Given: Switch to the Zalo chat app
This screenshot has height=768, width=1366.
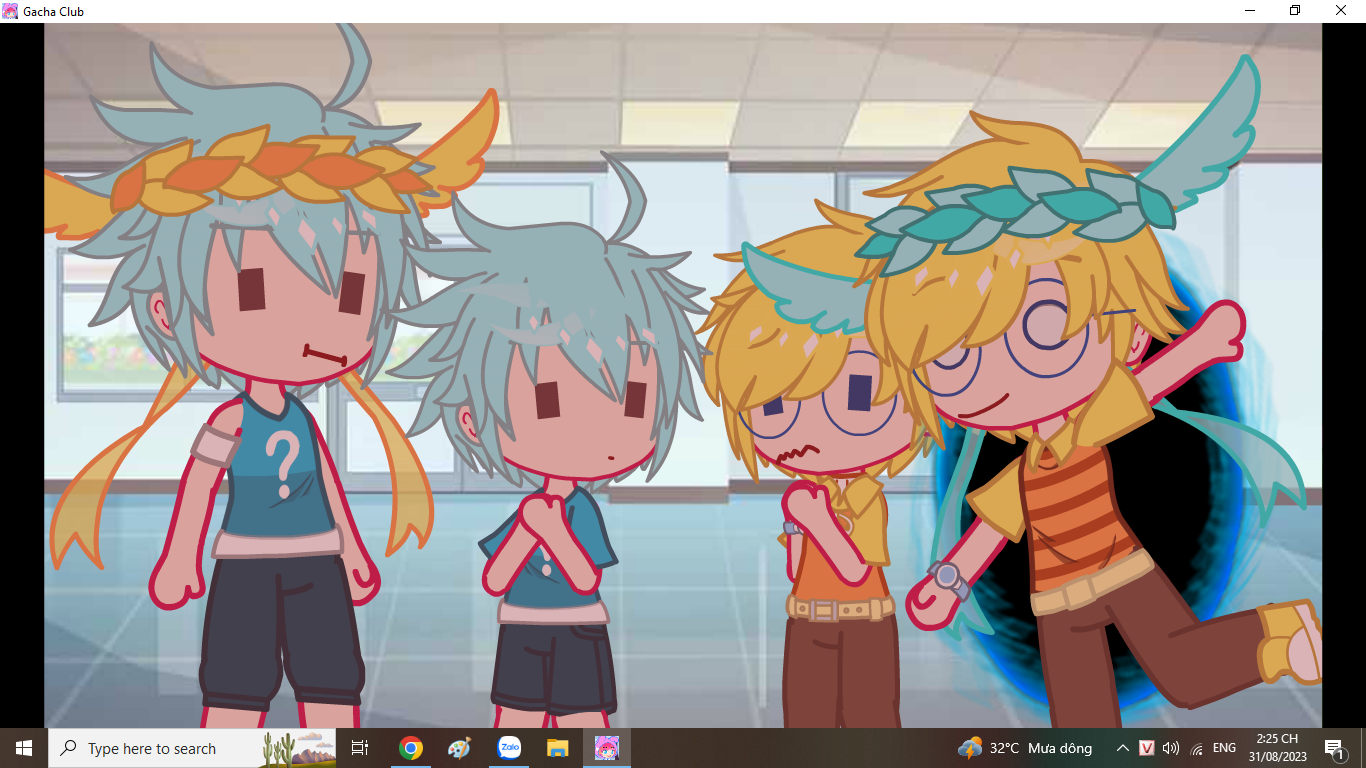Looking at the screenshot, I should pyautogui.click(x=509, y=748).
